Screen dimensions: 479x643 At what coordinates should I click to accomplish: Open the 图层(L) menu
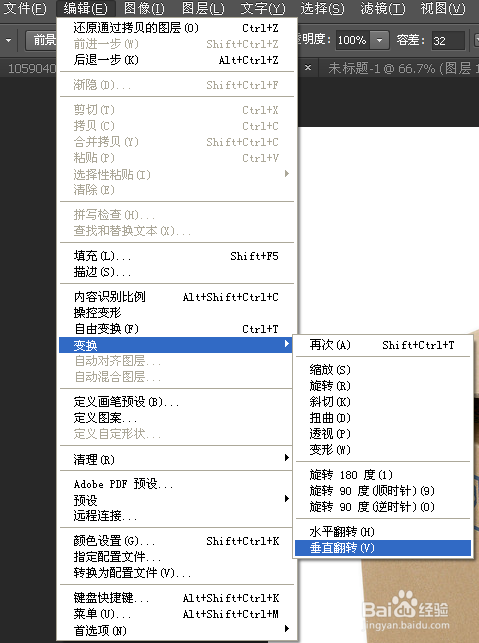pyautogui.click(x=203, y=8)
